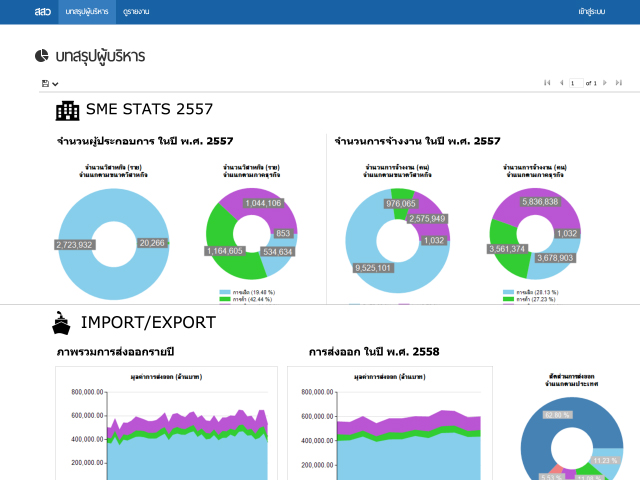Click the 9,525,101 employment donut segment
Viewport: 640px width, 480px height.
coord(380,268)
